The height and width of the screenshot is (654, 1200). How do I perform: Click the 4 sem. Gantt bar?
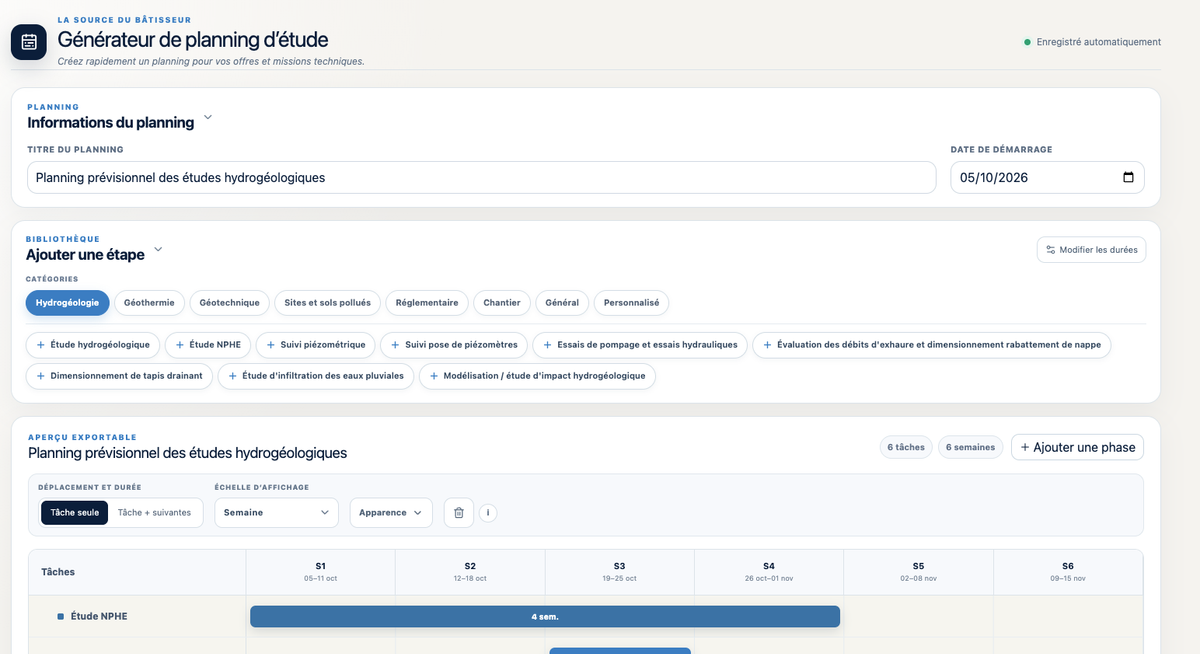[545, 617]
